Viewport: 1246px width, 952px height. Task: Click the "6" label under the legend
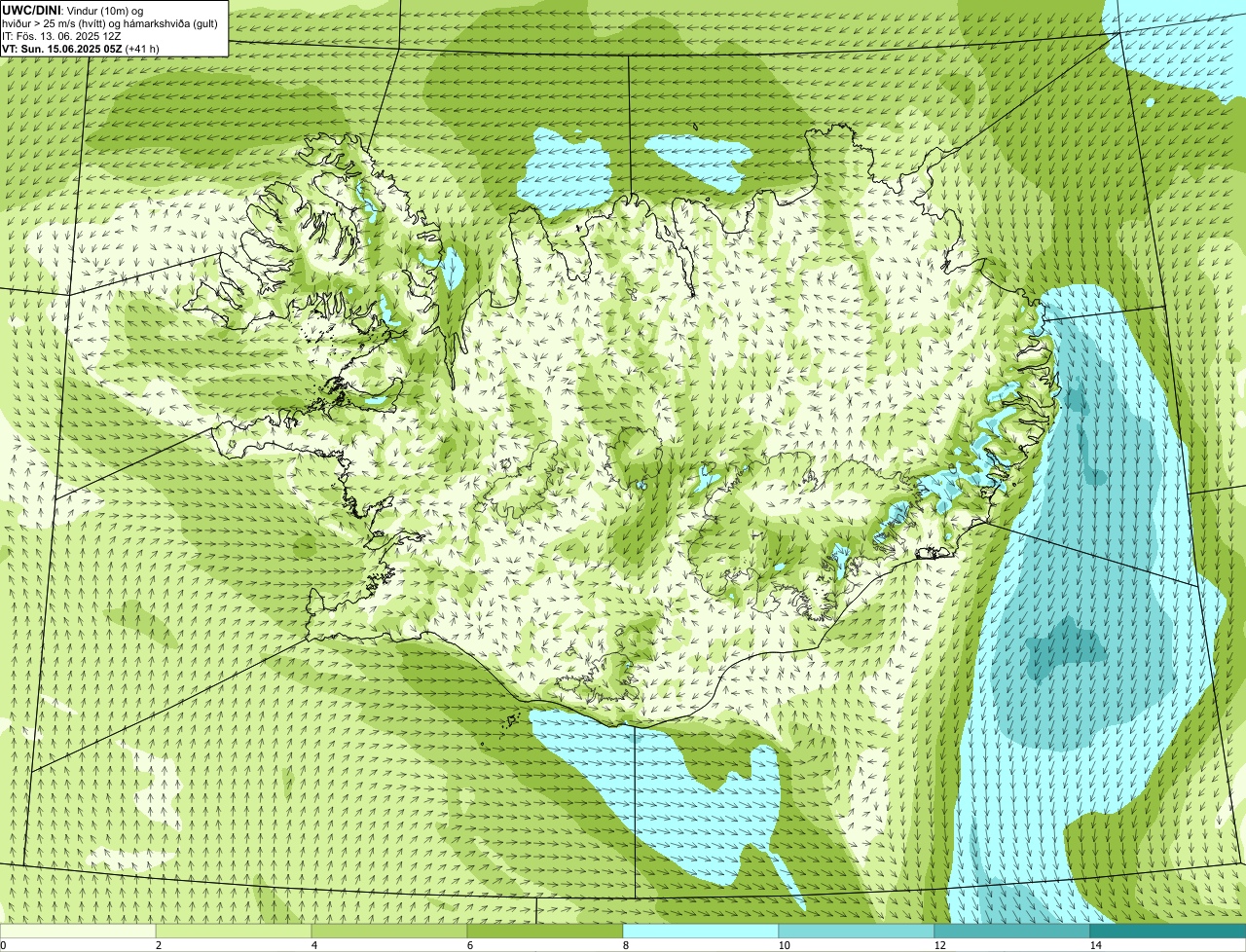click(469, 945)
